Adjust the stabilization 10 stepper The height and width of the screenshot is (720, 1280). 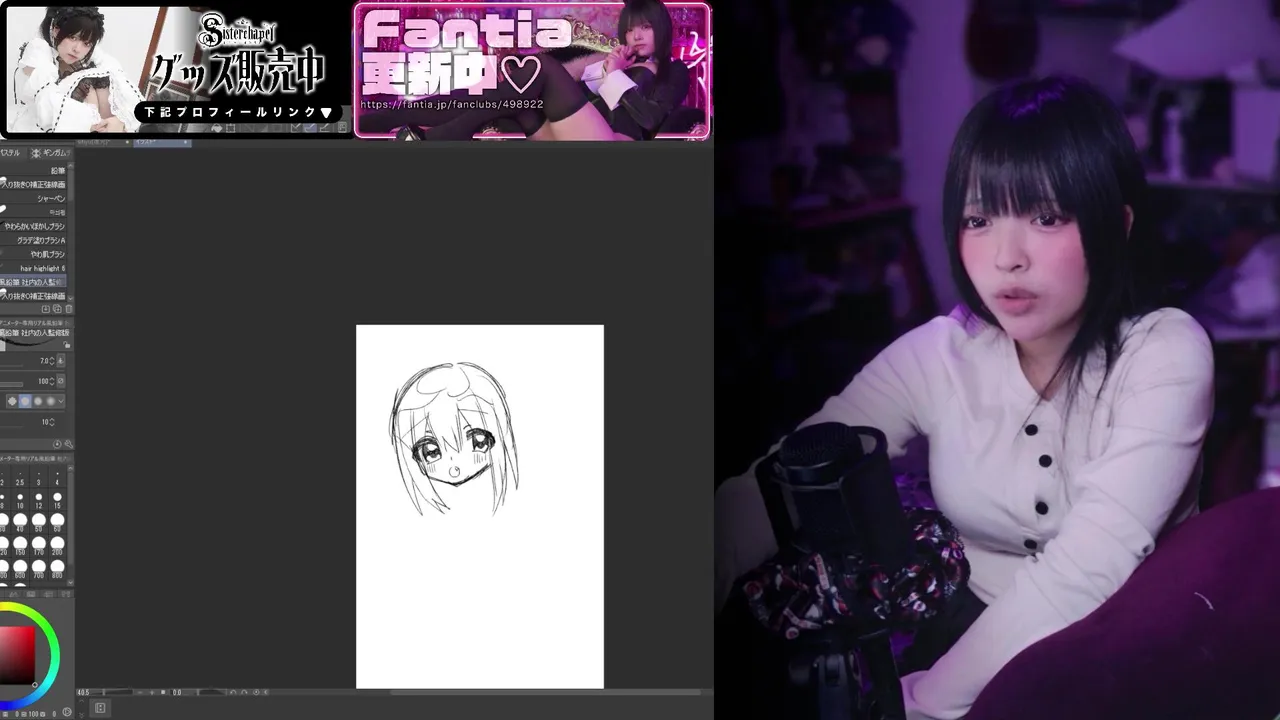tap(52, 422)
